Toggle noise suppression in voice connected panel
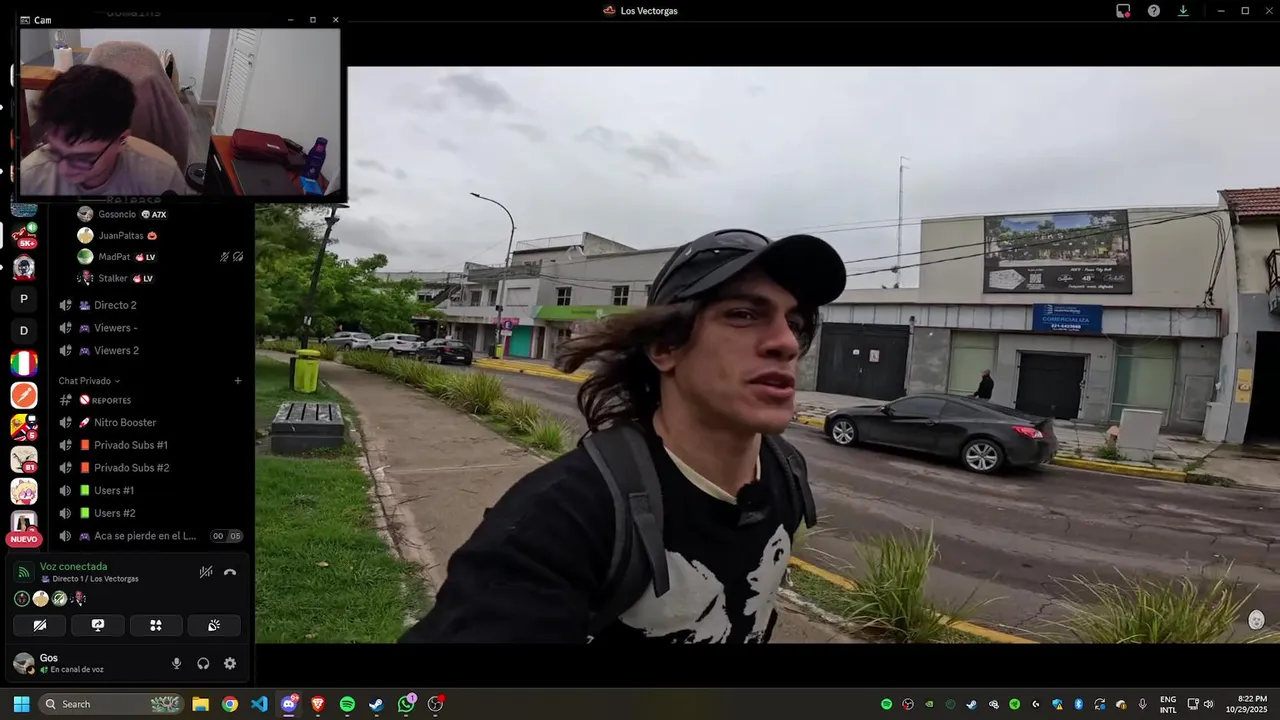1280x720 pixels. tap(205, 572)
